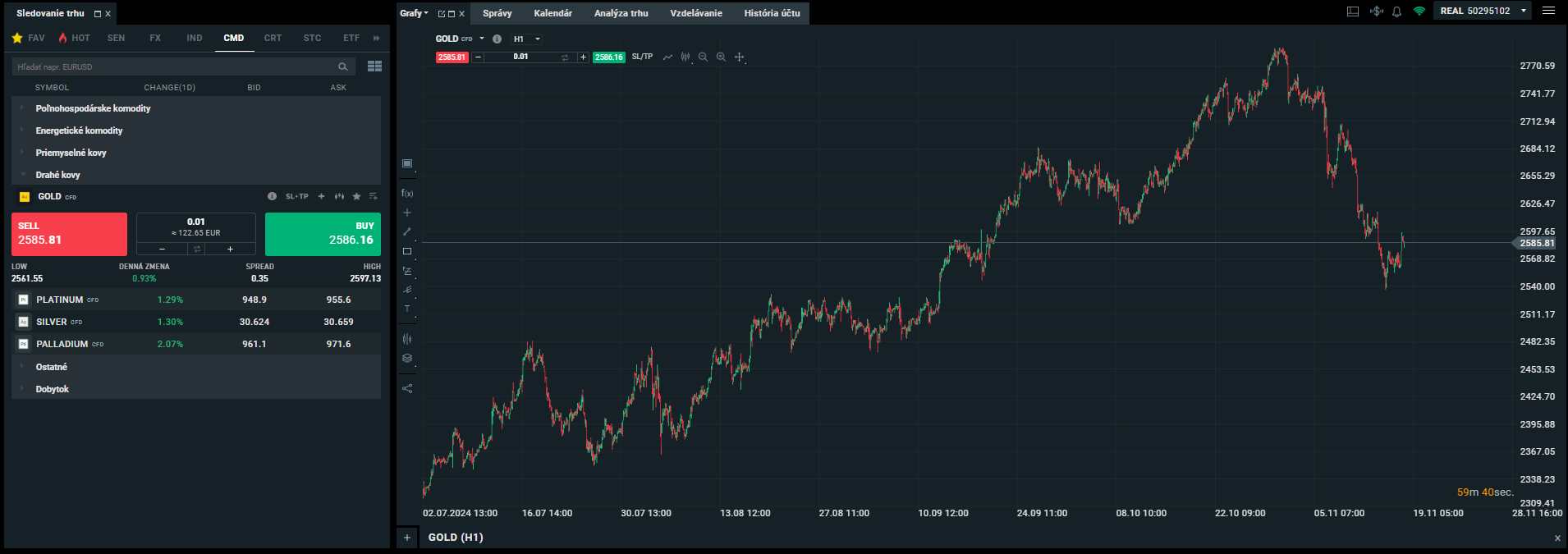Zoom out the chart with magnifier
This screenshot has height=554, width=1568.
pyautogui.click(x=703, y=57)
